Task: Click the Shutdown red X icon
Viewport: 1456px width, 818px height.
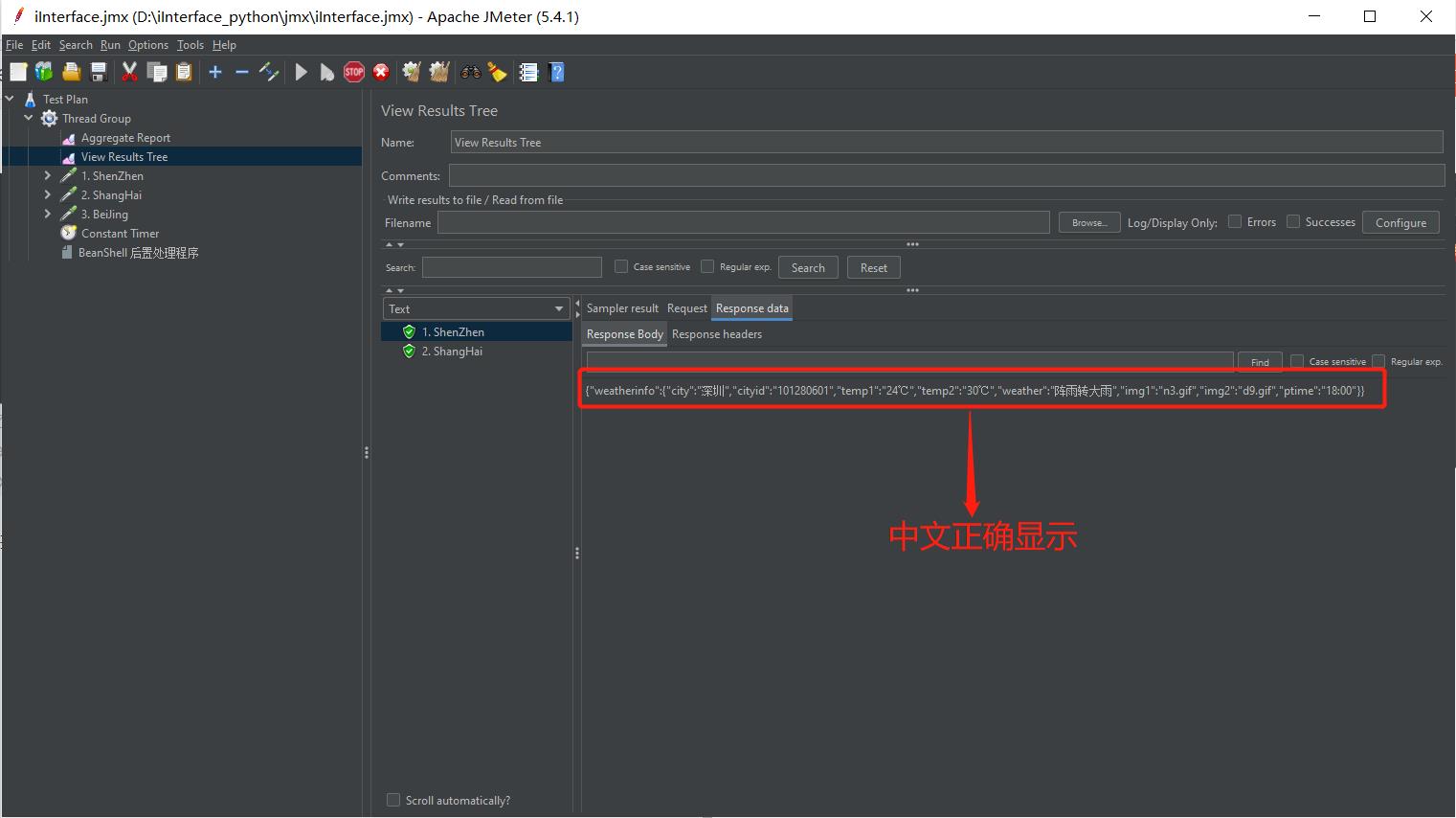Action: [381, 72]
